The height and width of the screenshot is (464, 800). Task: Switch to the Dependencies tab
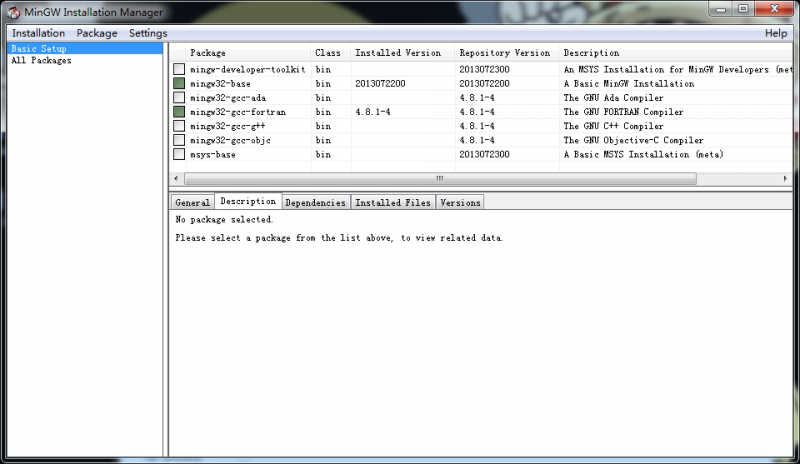[x=315, y=203]
